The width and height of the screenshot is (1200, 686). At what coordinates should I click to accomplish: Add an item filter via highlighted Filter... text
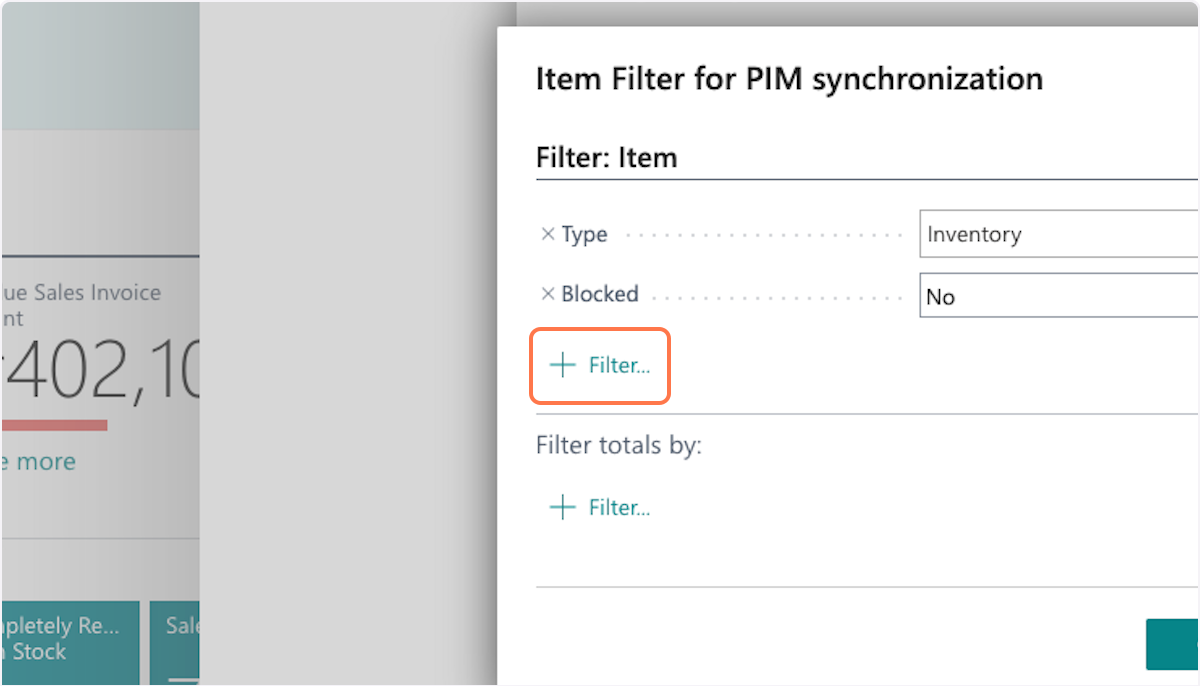(619, 366)
